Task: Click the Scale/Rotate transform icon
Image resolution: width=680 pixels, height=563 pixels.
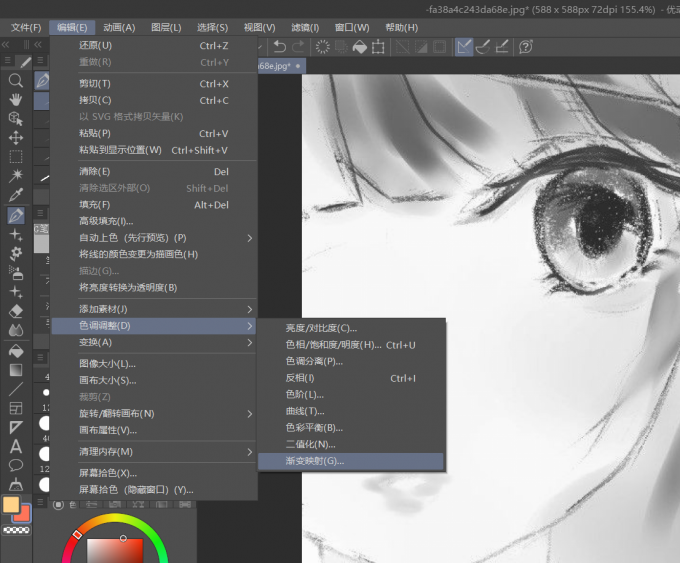Action: (x=378, y=46)
